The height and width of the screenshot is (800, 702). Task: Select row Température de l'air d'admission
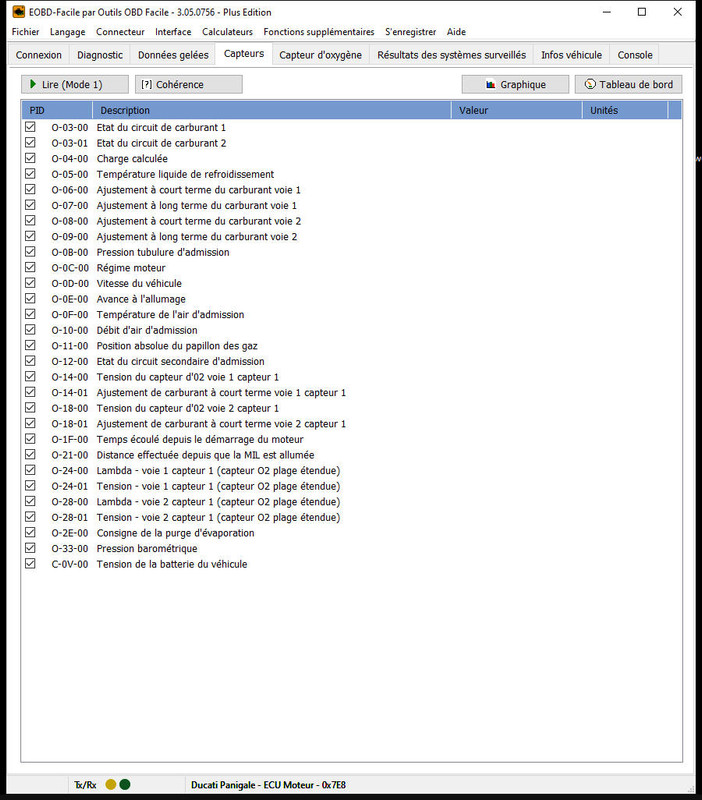tap(351, 314)
